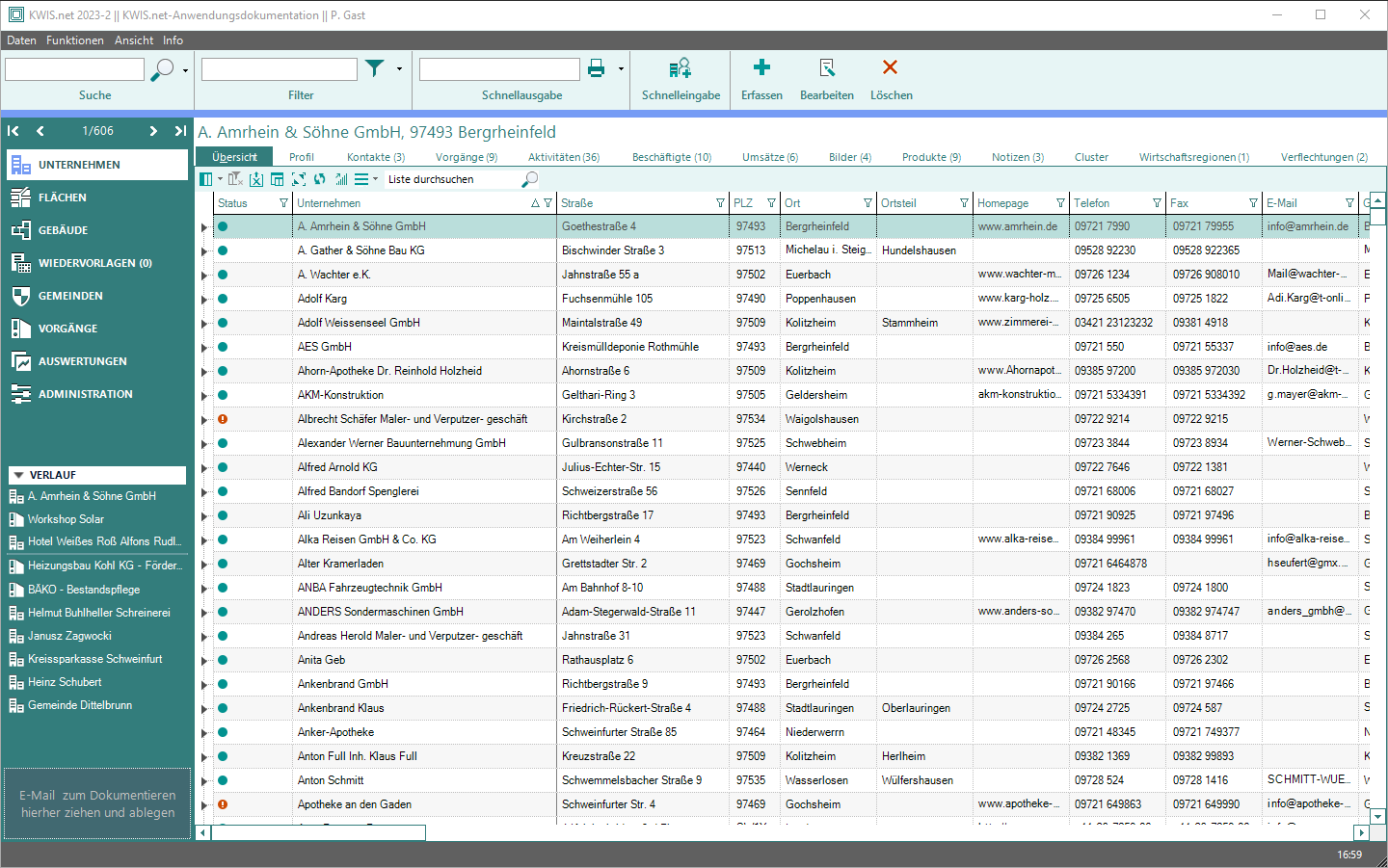Collapse the Verlauf section
The image size is (1388, 868).
[17, 475]
